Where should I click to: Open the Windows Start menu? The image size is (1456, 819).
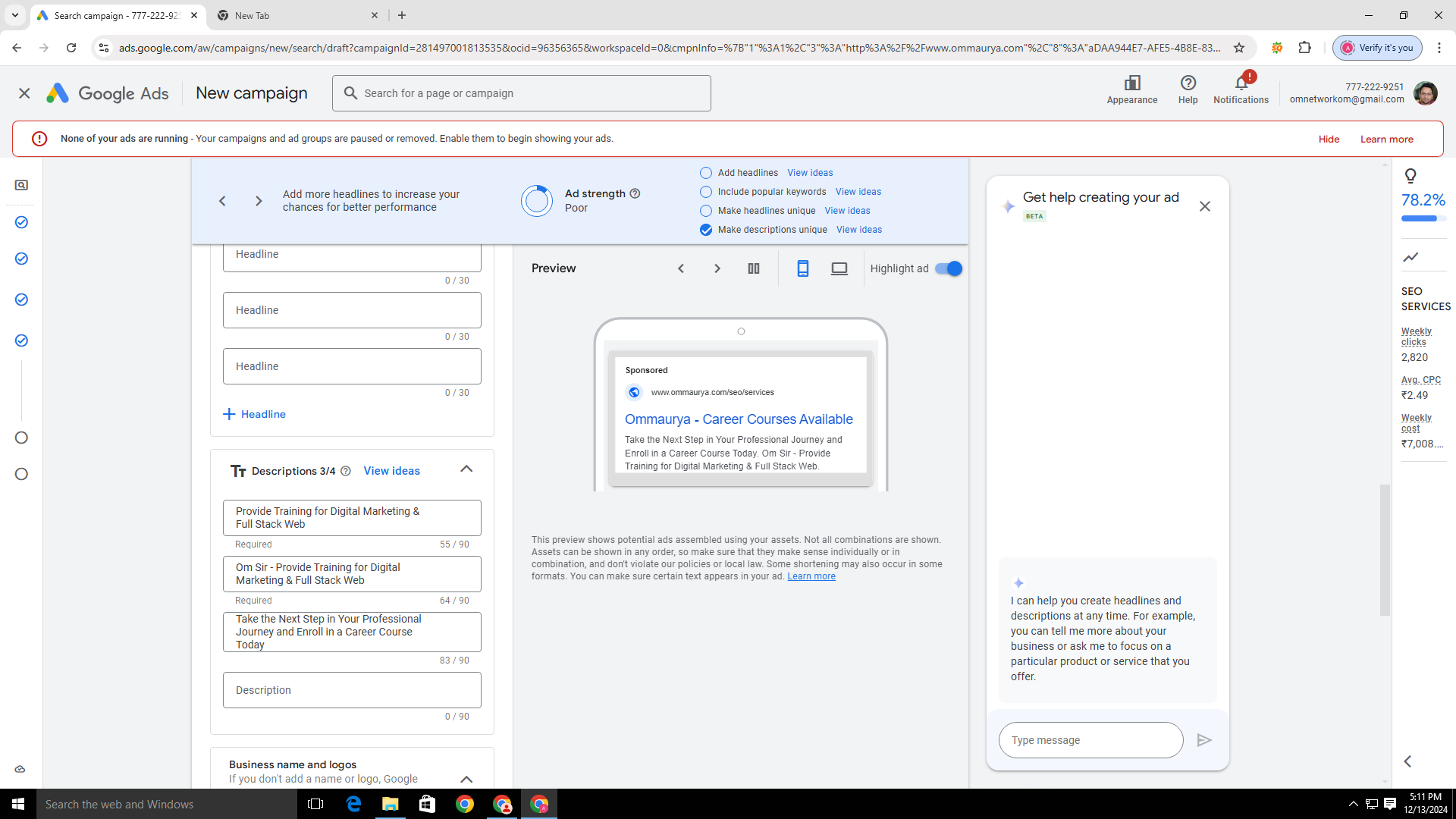(x=18, y=804)
